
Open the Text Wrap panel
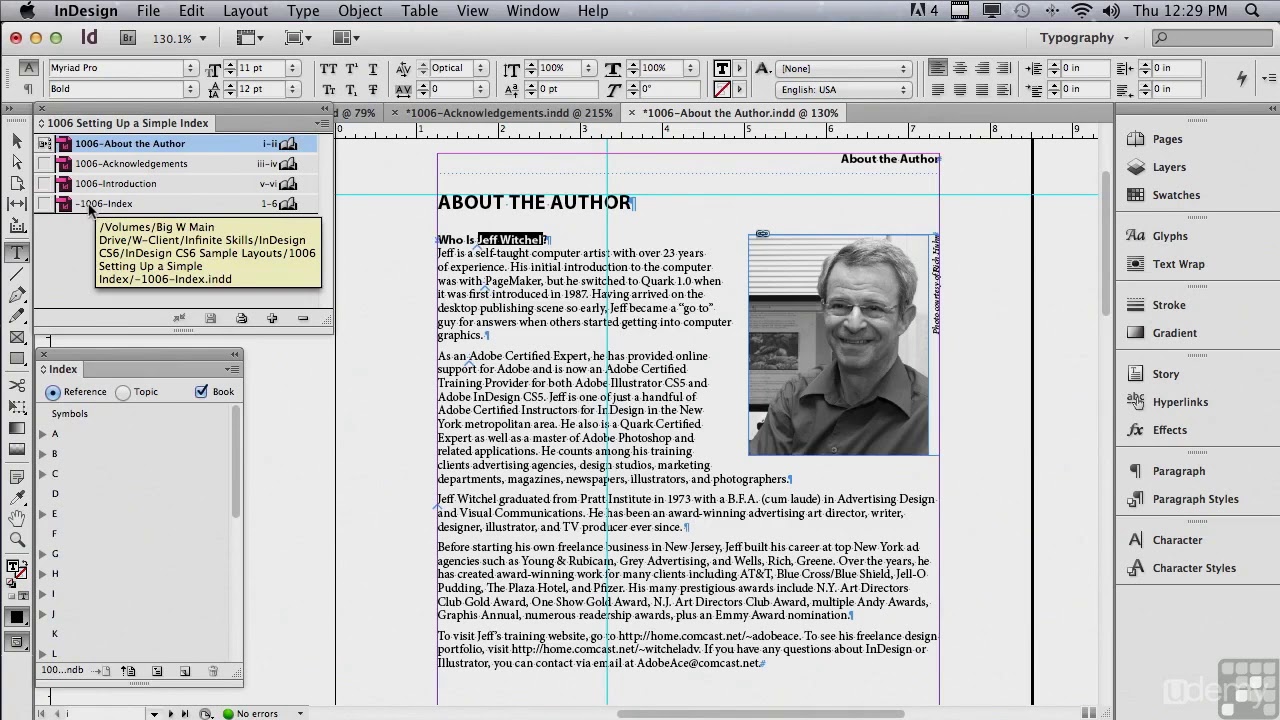pyautogui.click(x=1178, y=264)
